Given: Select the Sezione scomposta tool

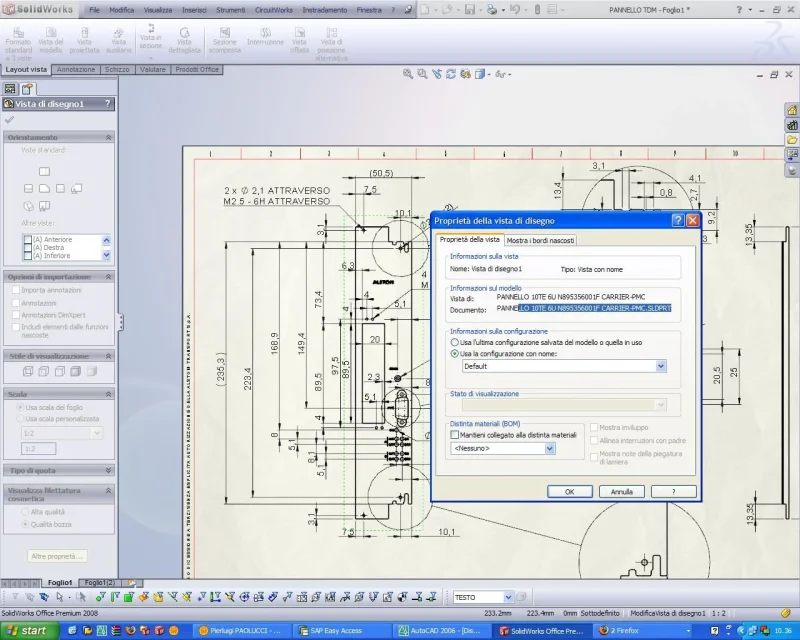Looking at the screenshot, I should pyautogui.click(x=224, y=40).
